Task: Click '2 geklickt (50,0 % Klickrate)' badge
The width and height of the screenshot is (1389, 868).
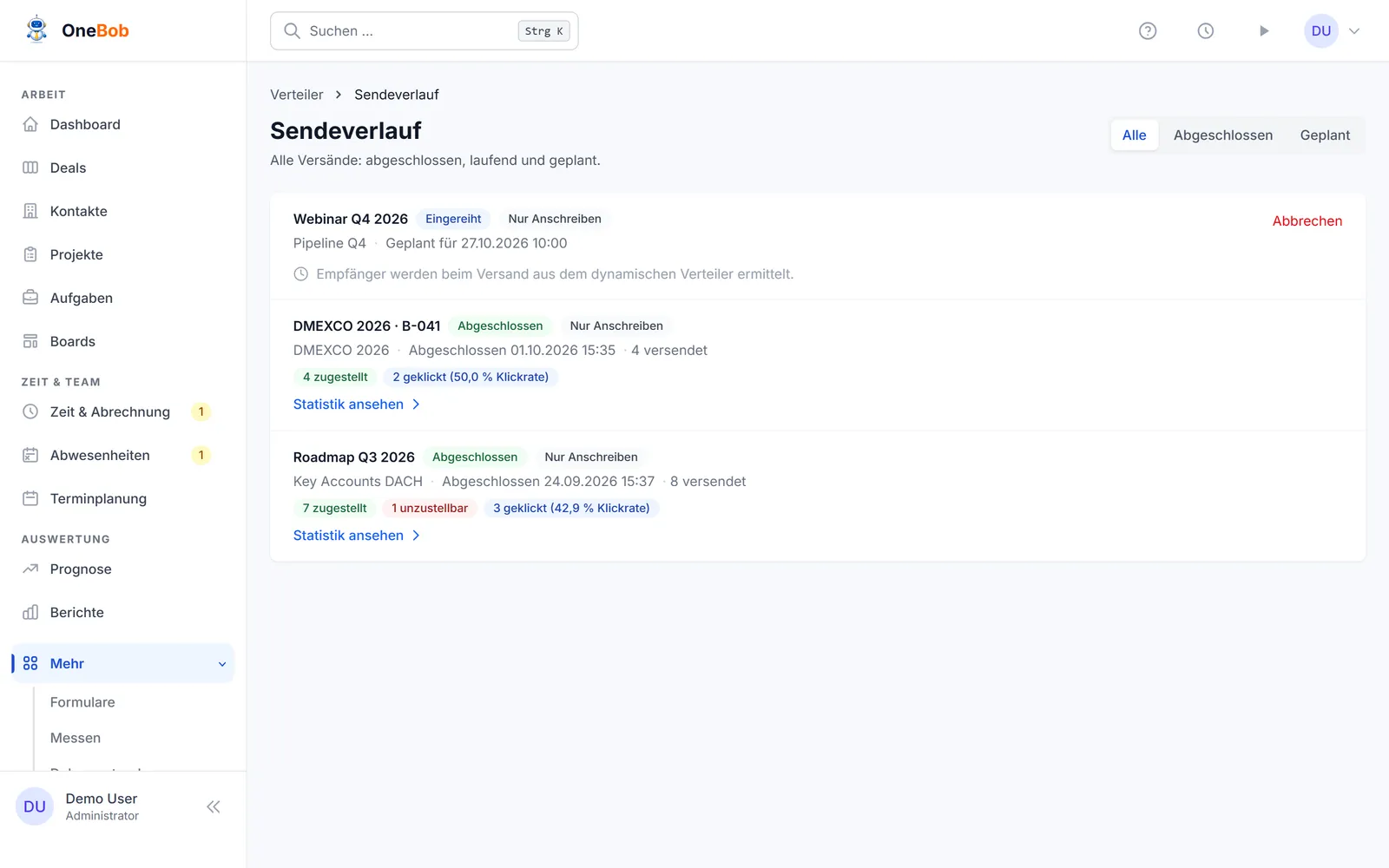Action: point(471,377)
